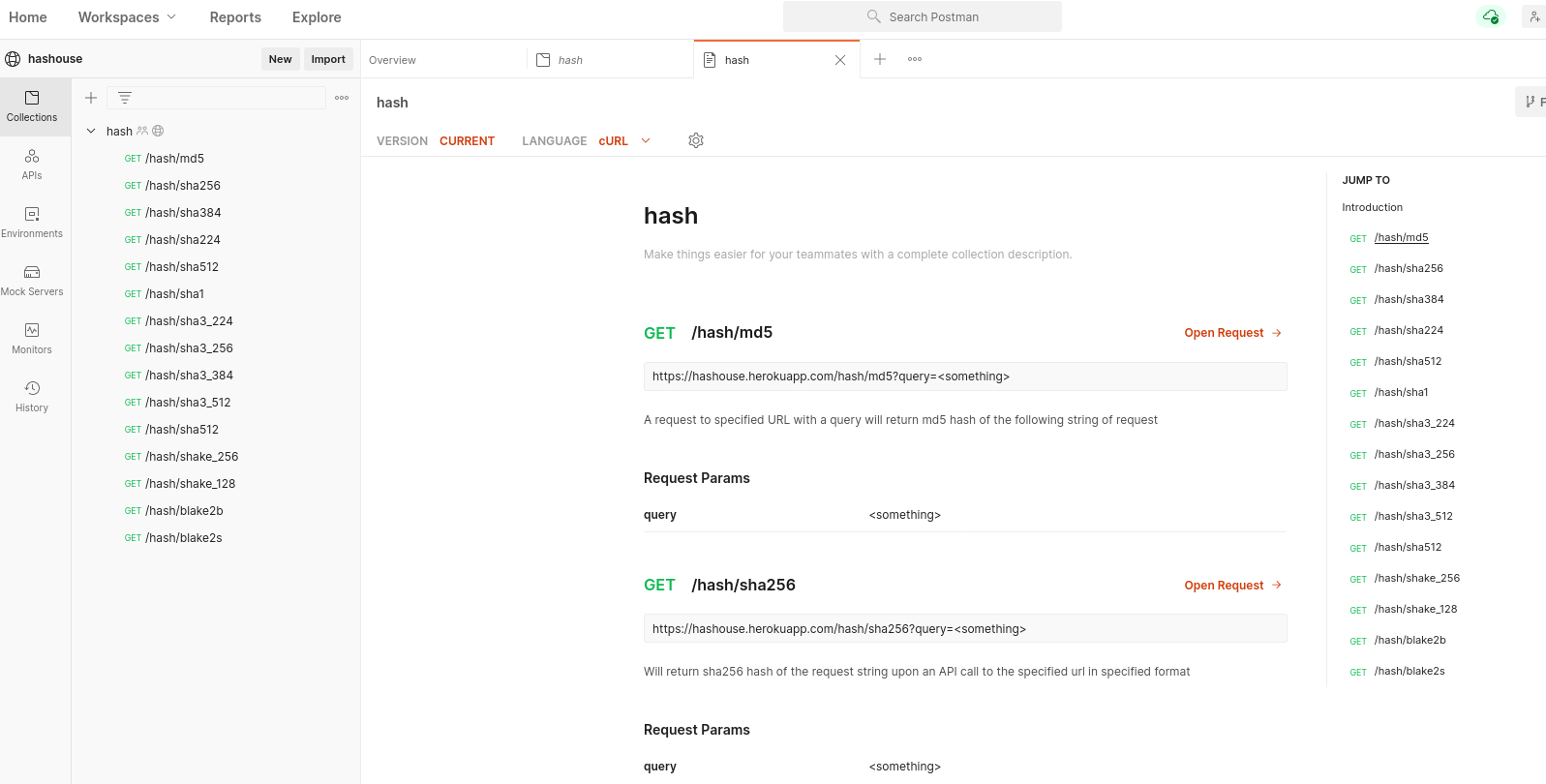This screenshot has width=1546, height=784.
Task: Switch to the italic hash collection tab
Action: tap(611, 60)
